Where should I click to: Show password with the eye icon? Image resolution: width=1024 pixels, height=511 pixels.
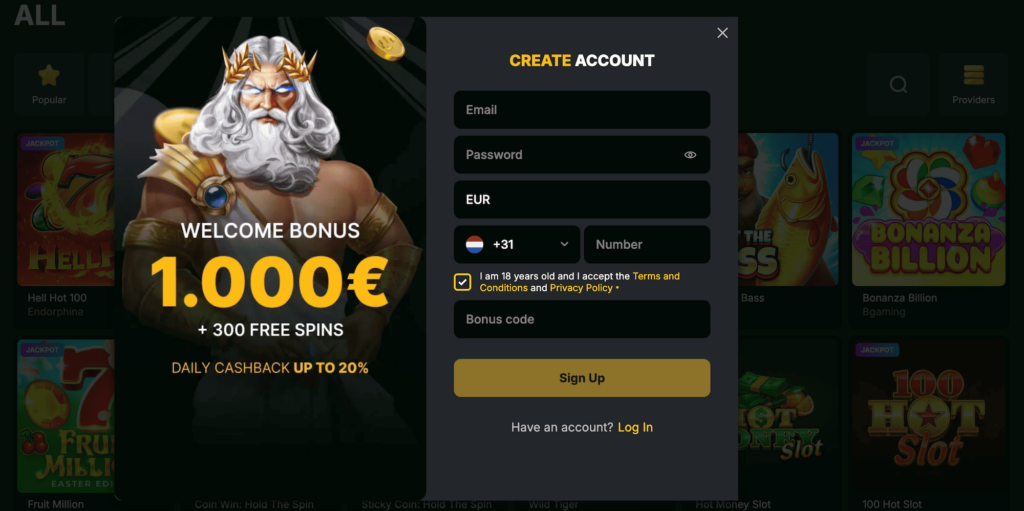coord(690,155)
